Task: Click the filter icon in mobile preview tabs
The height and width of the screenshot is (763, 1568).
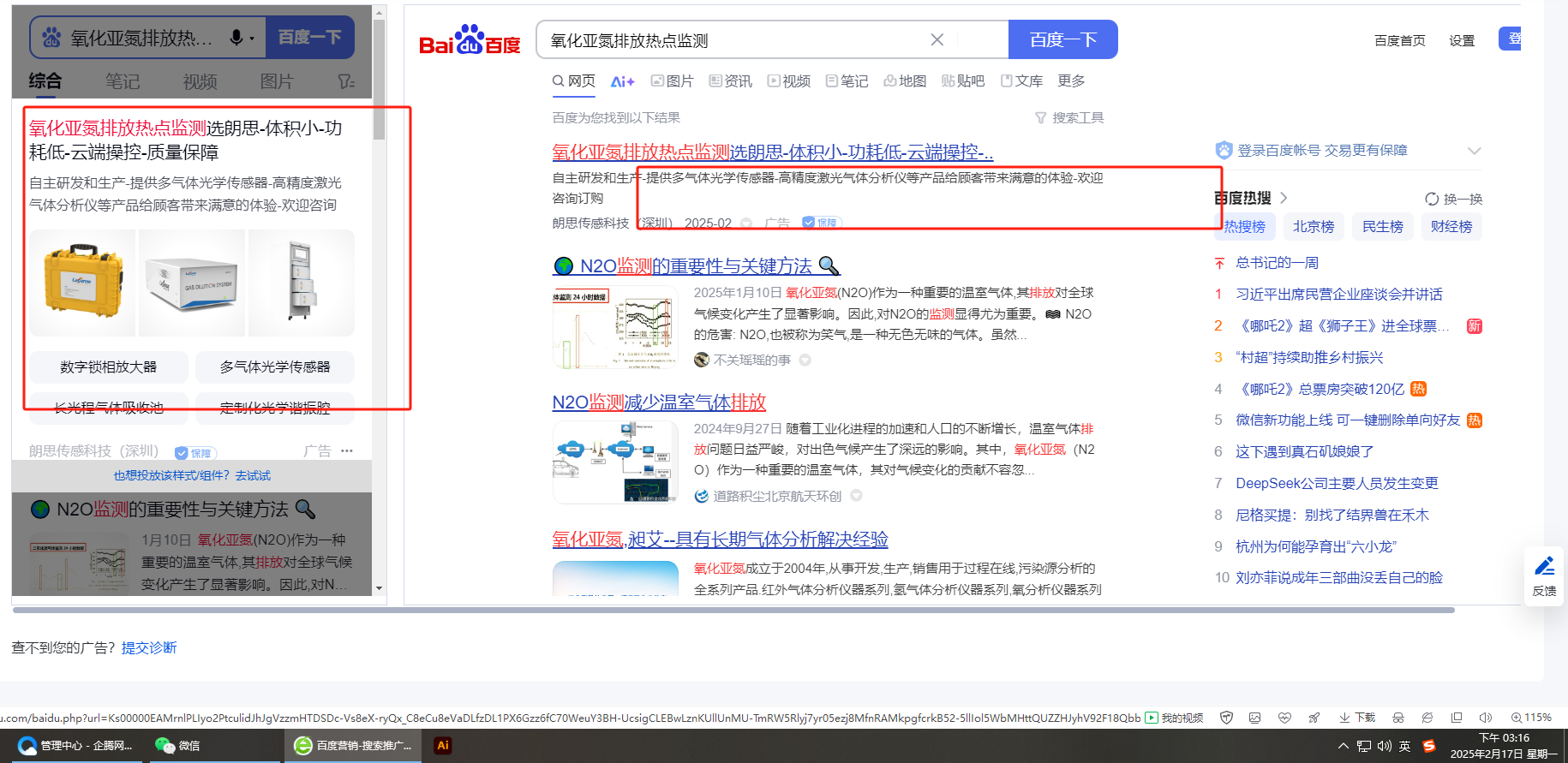Action: pyautogui.click(x=345, y=81)
